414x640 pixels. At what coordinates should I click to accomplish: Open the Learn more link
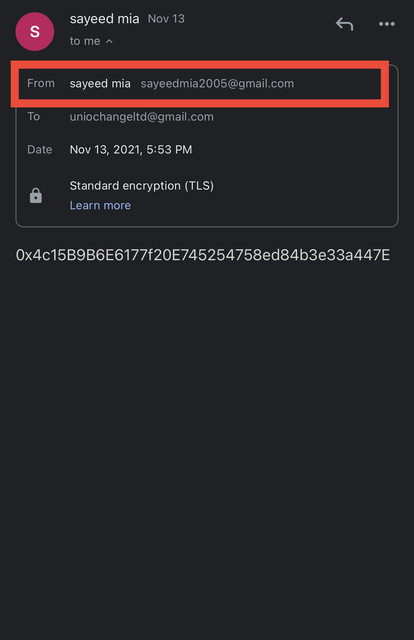click(100, 205)
